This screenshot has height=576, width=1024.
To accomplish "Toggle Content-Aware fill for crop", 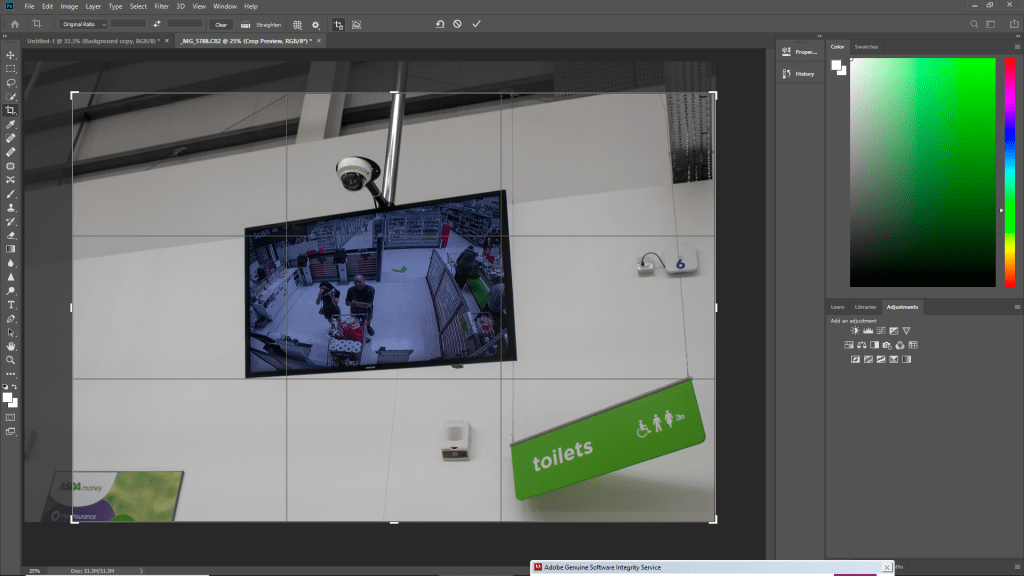I will tap(357, 24).
